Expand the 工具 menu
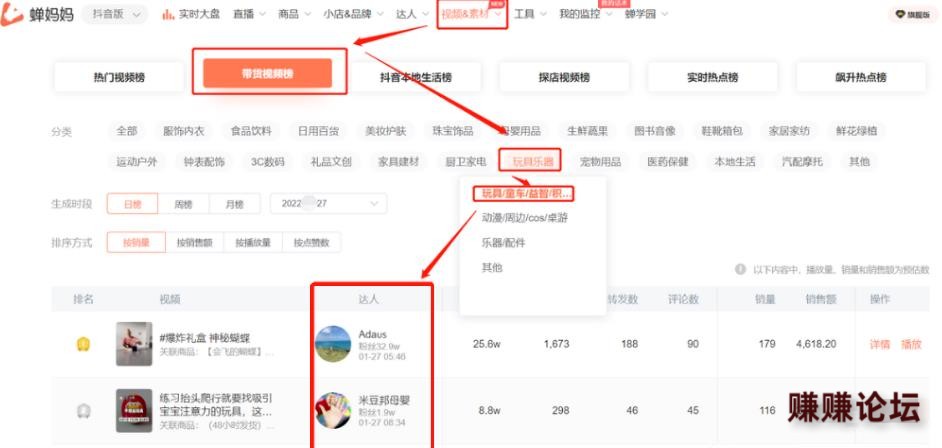This screenshot has height=448, width=942. tap(530, 14)
